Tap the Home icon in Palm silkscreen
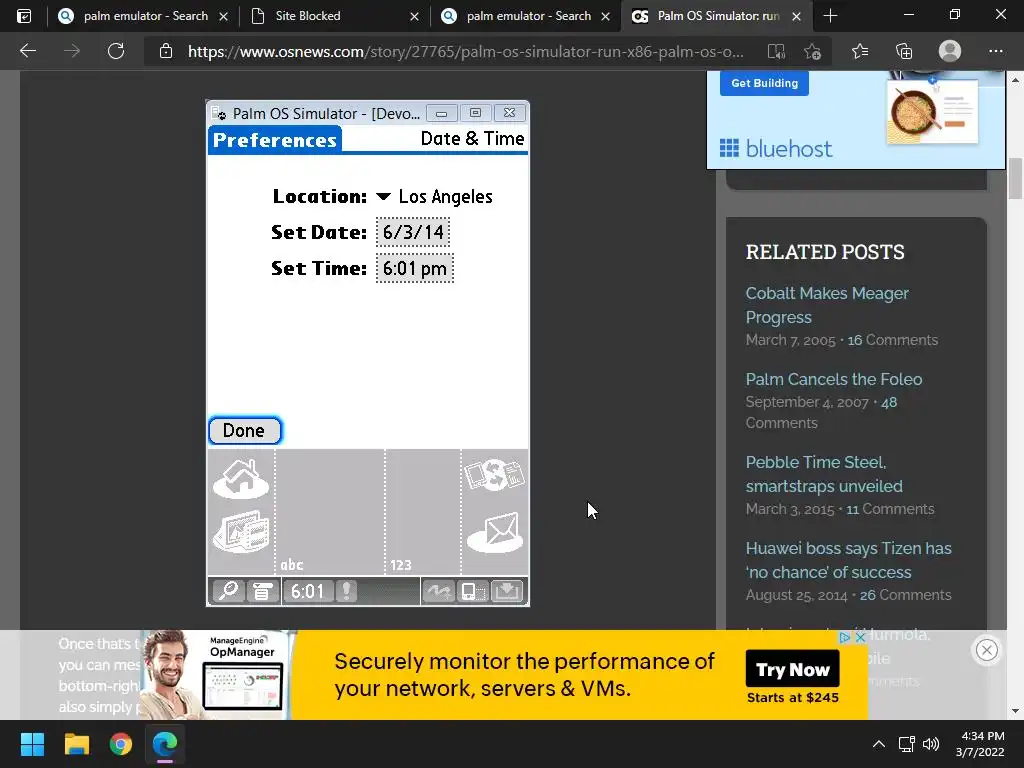 pyautogui.click(x=241, y=479)
